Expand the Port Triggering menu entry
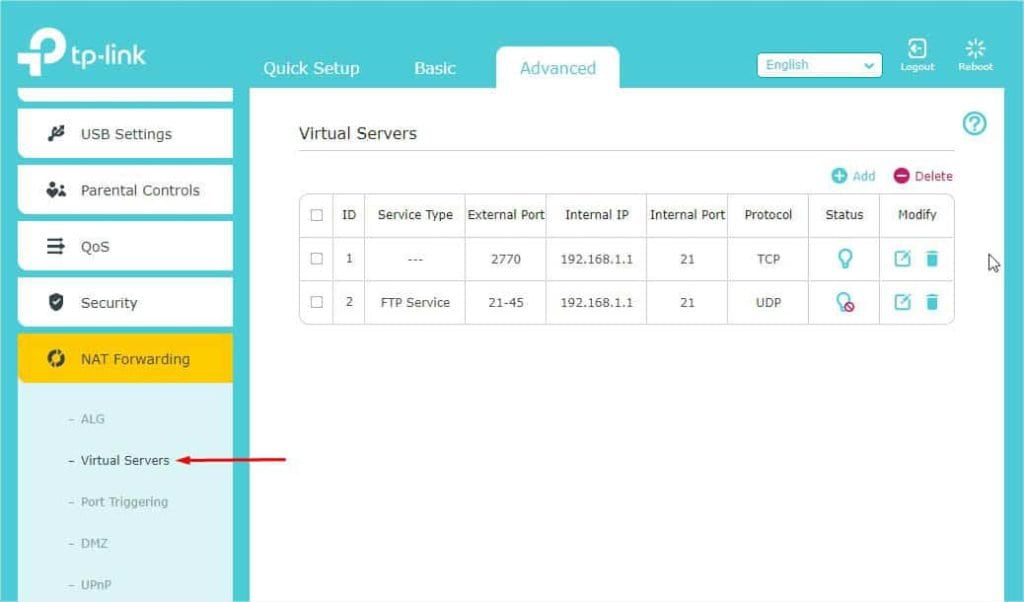 [123, 502]
